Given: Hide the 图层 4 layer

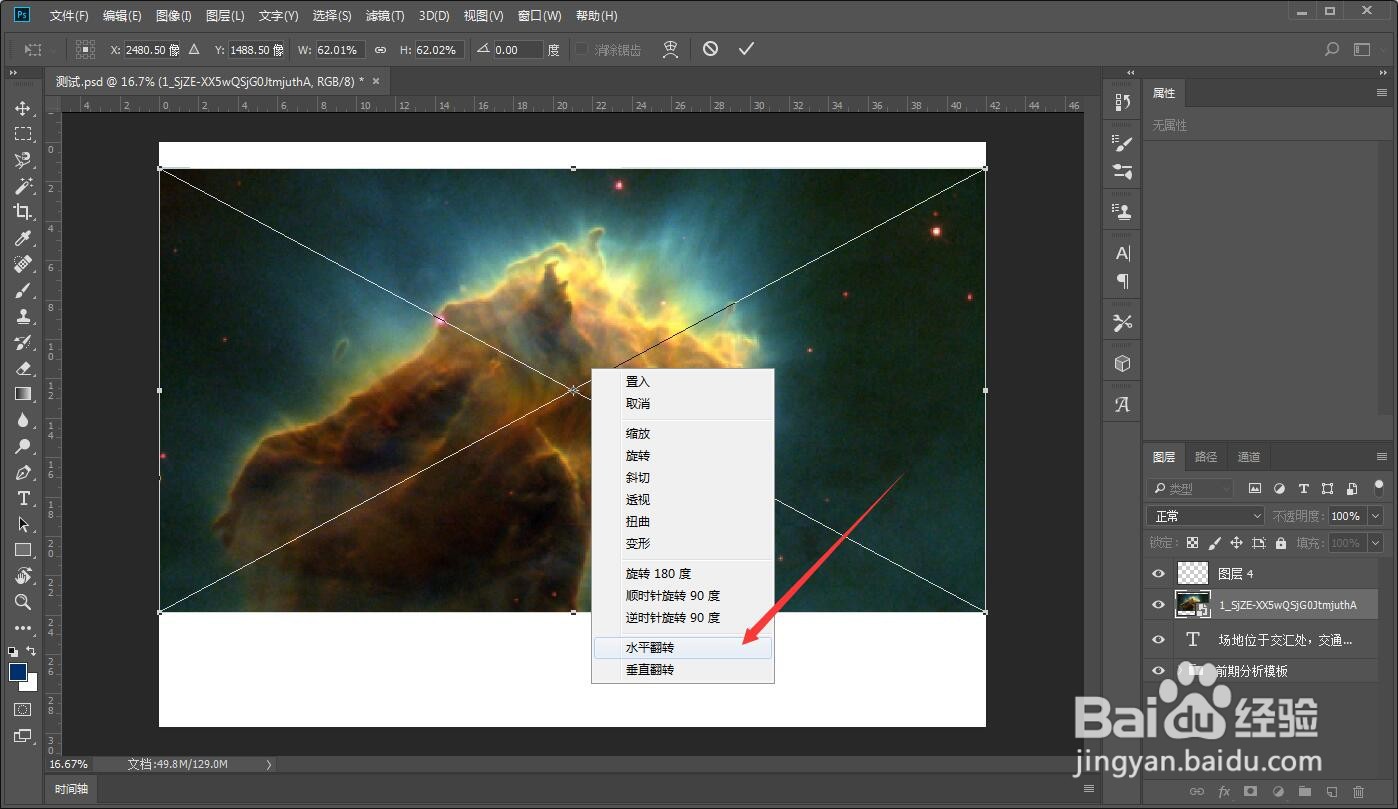Looking at the screenshot, I should click(x=1158, y=574).
